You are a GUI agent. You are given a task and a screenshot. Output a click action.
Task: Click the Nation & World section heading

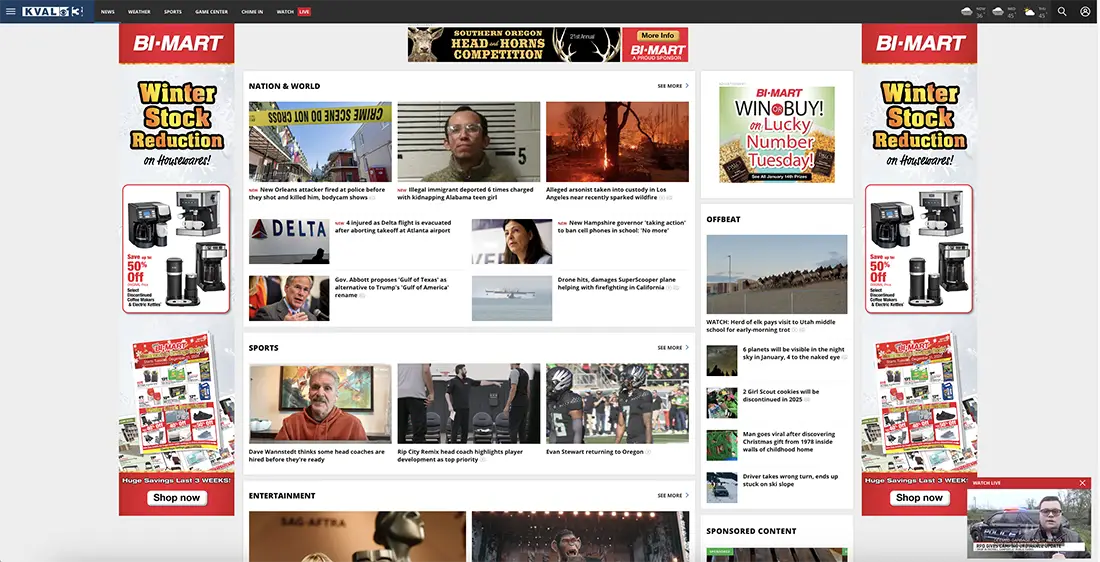(x=284, y=86)
